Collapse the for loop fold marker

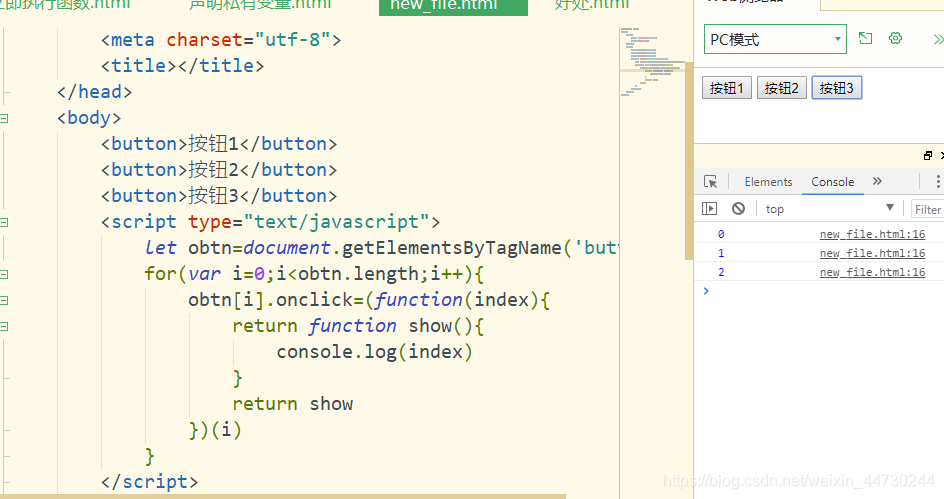tap(4, 274)
